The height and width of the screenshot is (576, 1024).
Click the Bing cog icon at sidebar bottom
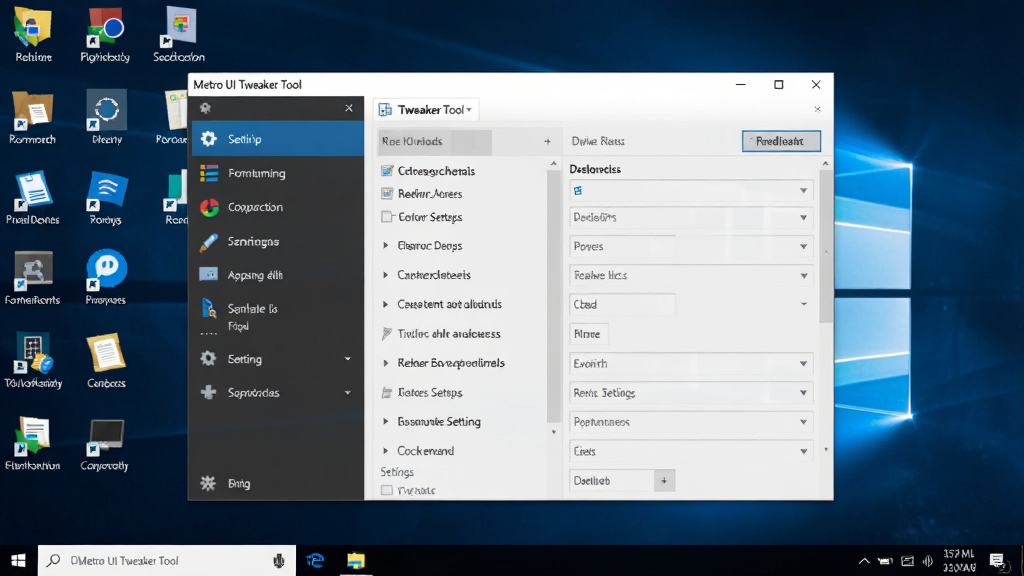coord(208,483)
